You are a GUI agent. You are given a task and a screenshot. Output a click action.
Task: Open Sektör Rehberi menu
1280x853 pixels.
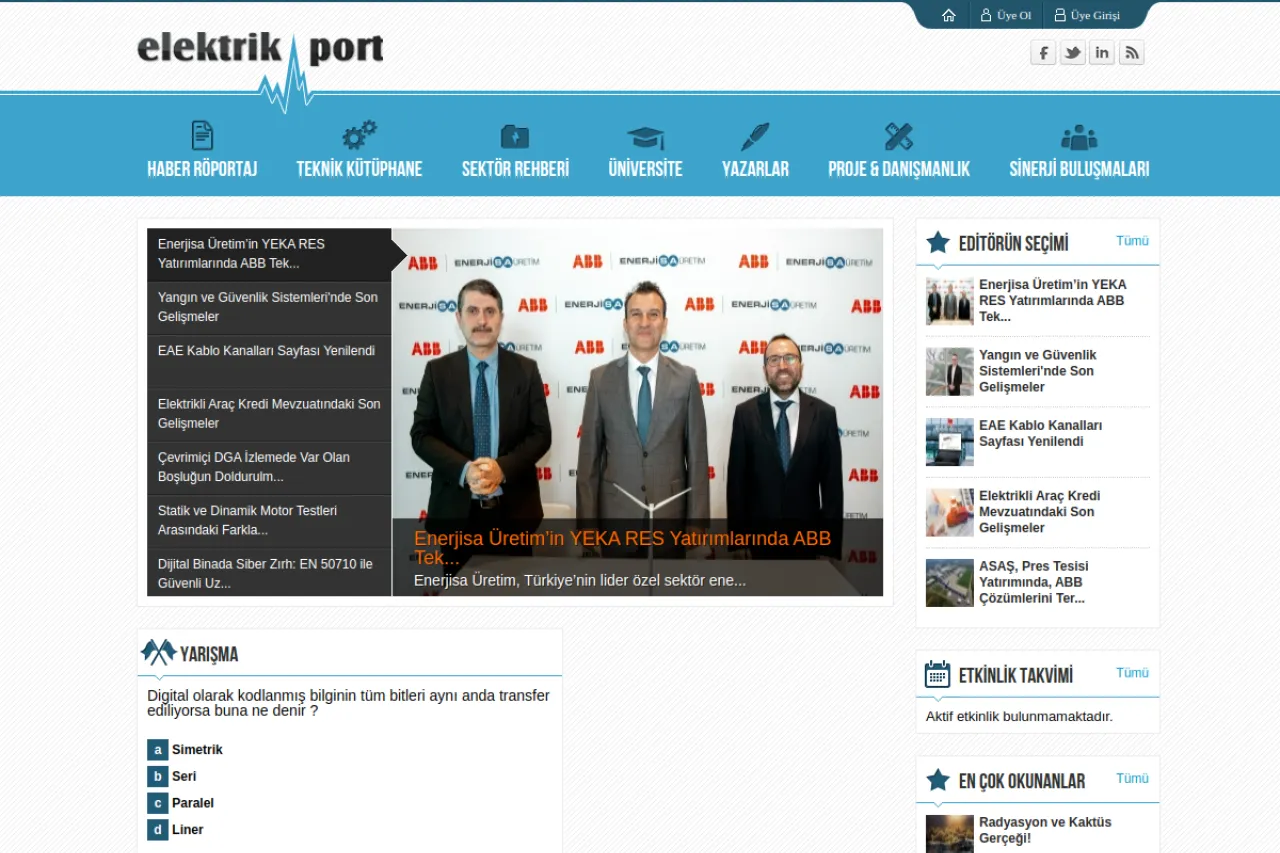[x=515, y=169]
